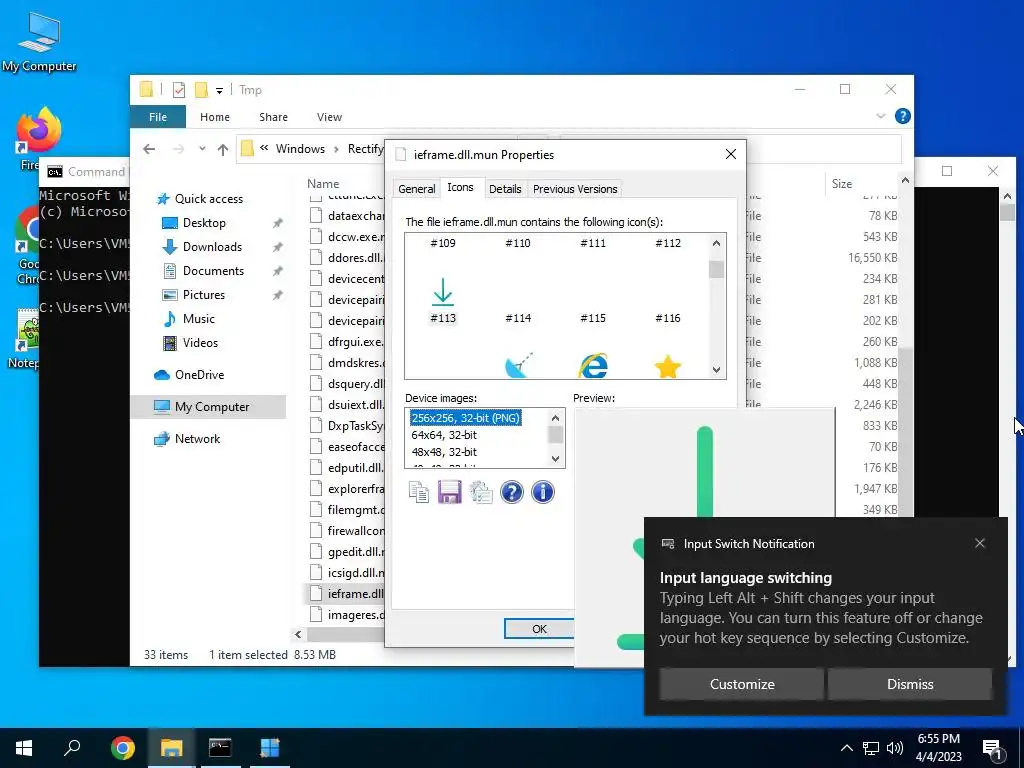Expand the ribbon chevron in Explorer
The image size is (1024, 768).
(880, 116)
